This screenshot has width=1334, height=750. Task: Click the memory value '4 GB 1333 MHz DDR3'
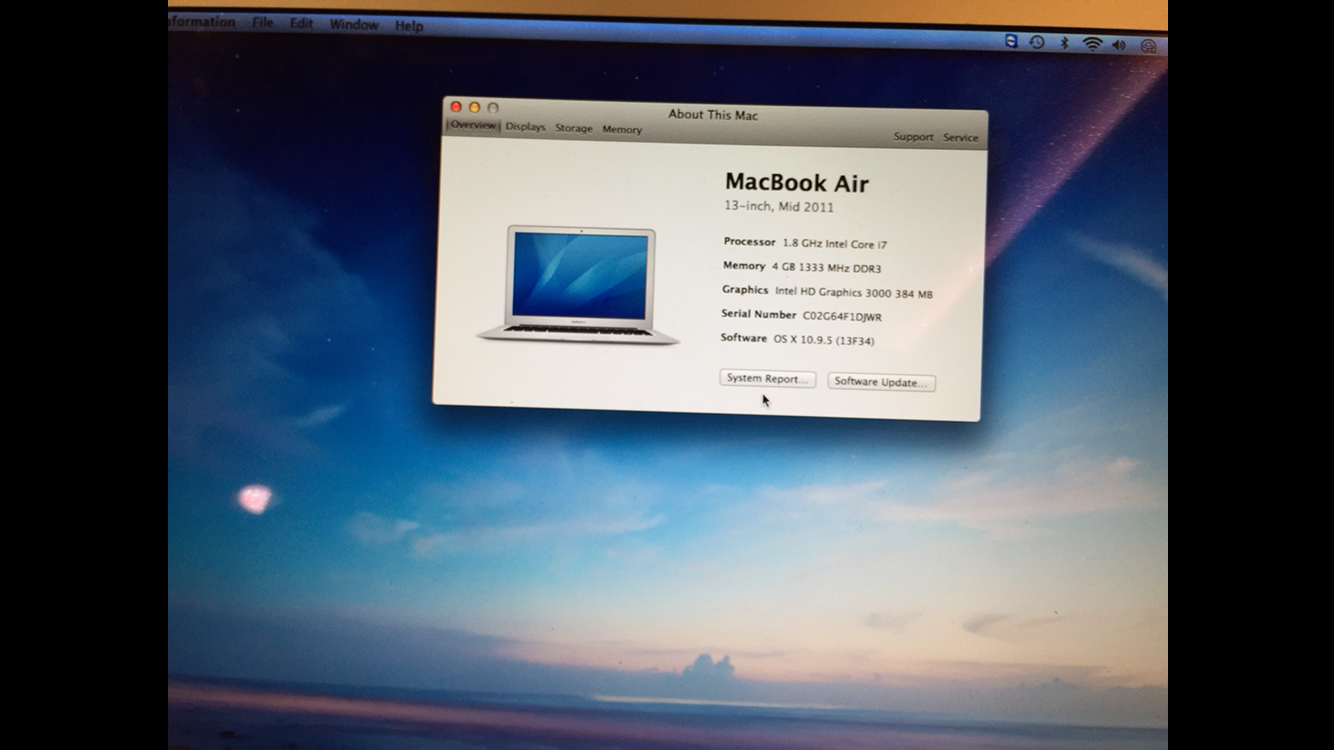coord(826,268)
